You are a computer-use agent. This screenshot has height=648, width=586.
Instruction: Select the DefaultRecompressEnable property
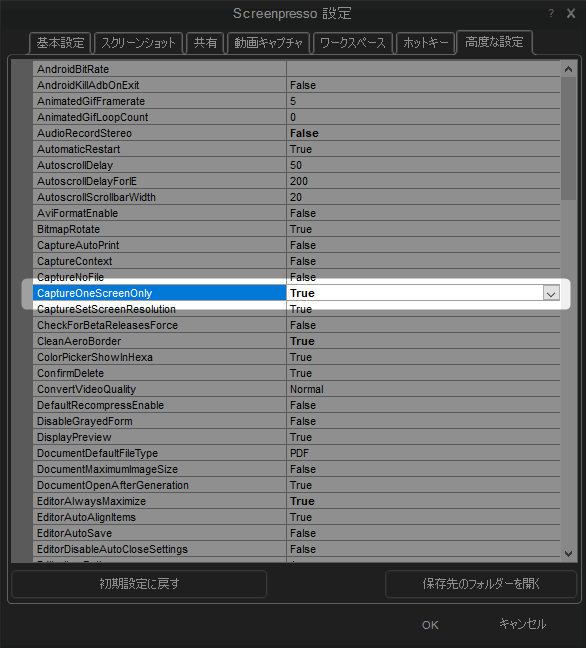click(x=159, y=405)
